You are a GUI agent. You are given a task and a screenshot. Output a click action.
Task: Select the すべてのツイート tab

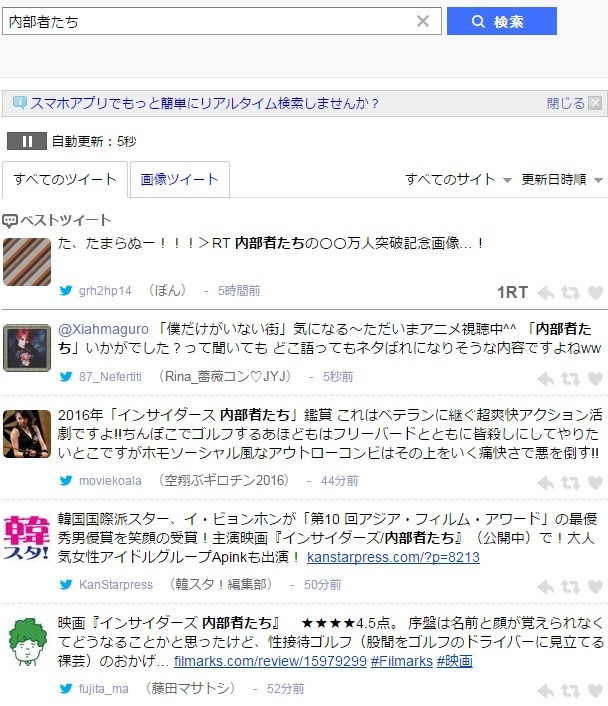tap(65, 179)
